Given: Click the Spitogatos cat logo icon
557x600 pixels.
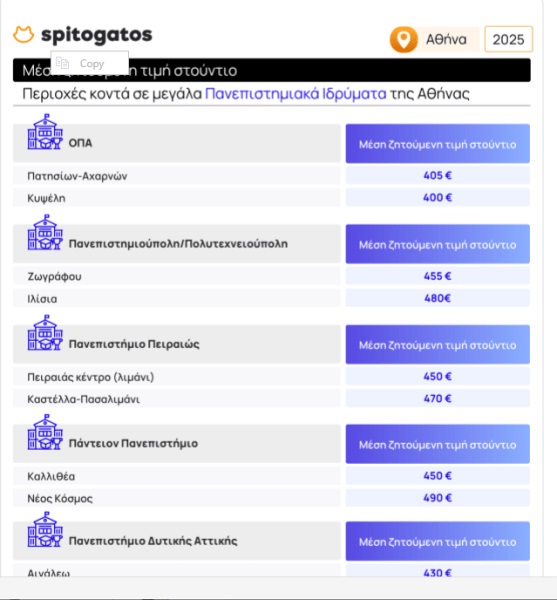Looking at the screenshot, I should click(x=23, y=34).
